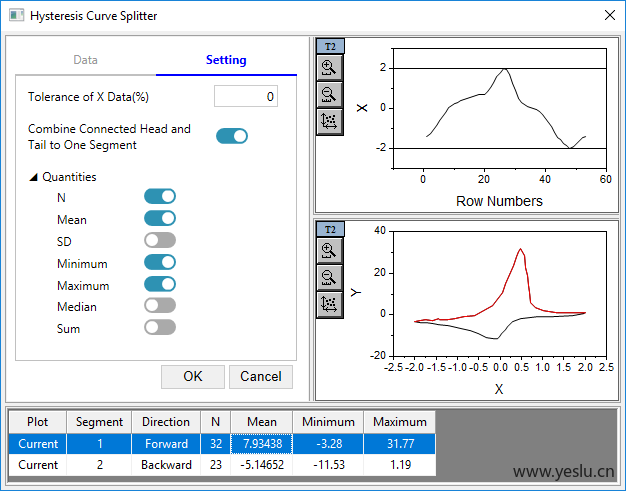This screenshot has height=491, width=626.
Task: Click the mean value 7.93438
Action: point(261,444)
